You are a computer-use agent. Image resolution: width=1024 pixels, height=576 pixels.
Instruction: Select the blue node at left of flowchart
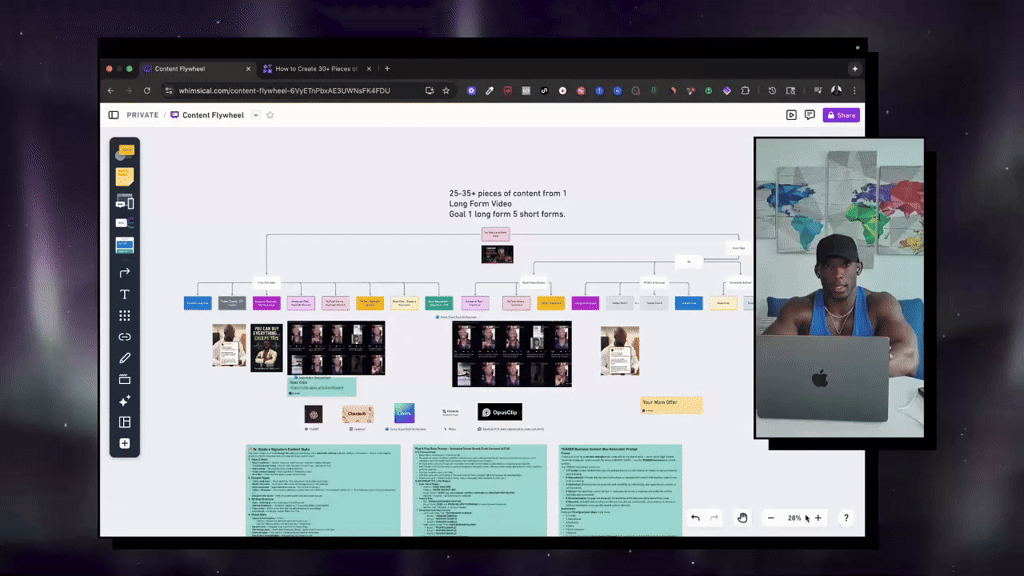[197, 303]
